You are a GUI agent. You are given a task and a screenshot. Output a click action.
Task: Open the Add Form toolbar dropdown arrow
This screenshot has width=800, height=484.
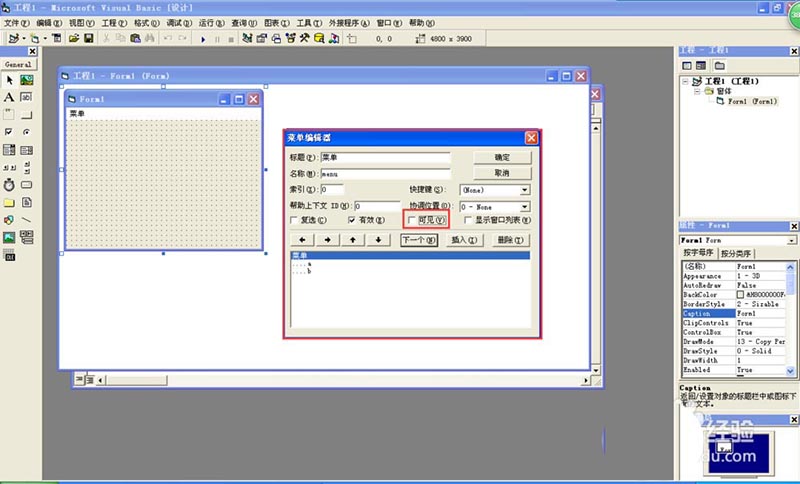[x=45, y=39]
